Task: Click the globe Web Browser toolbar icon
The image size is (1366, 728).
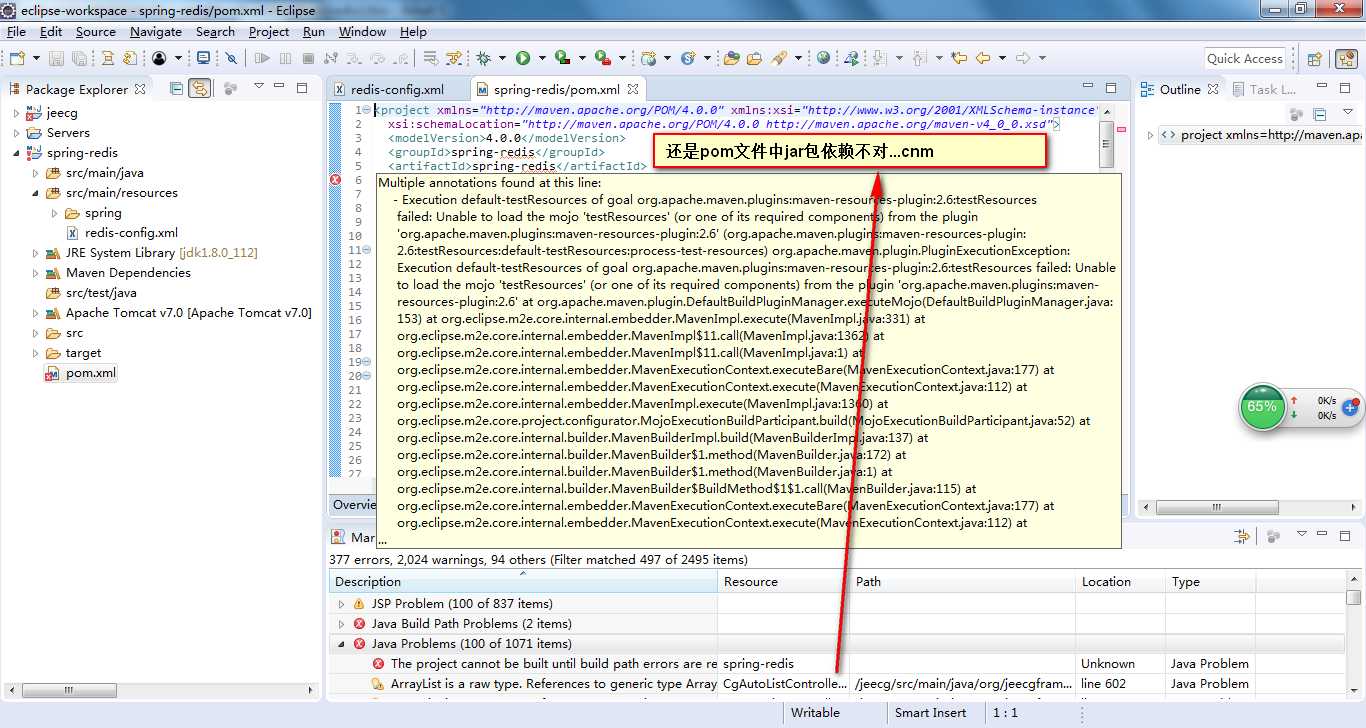Action: (x=823, y=58)
